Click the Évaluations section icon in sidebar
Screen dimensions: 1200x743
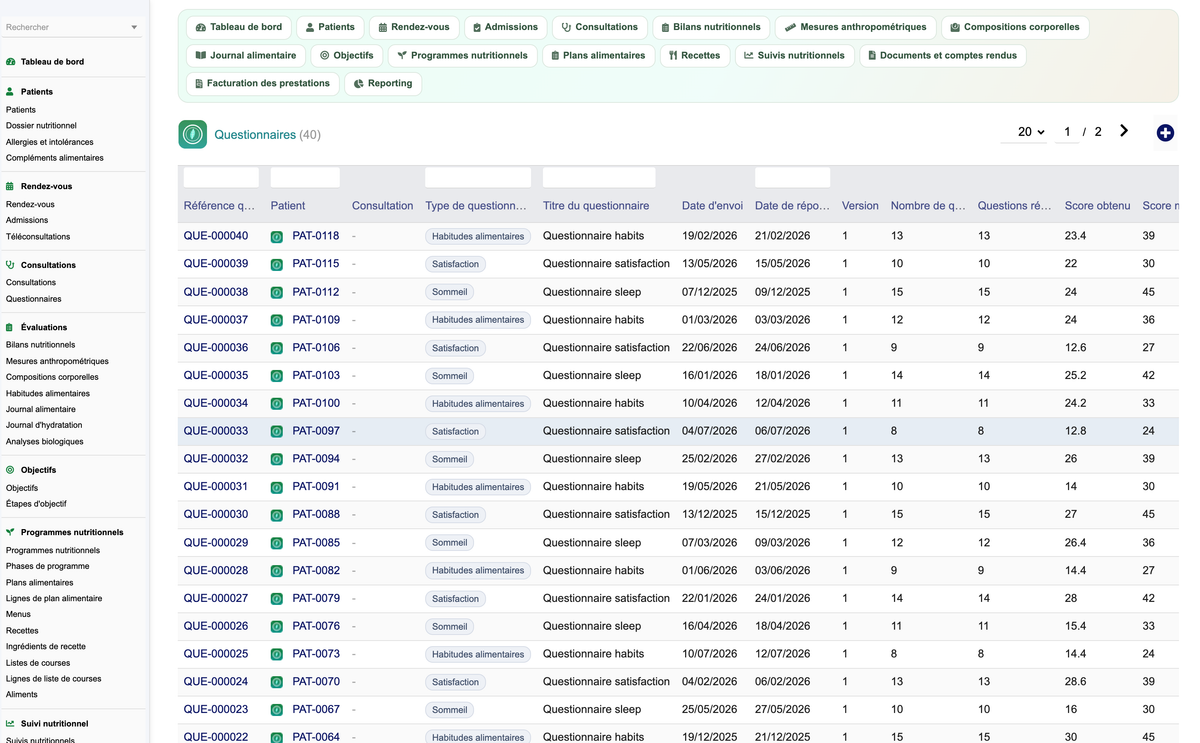(11, 327)
